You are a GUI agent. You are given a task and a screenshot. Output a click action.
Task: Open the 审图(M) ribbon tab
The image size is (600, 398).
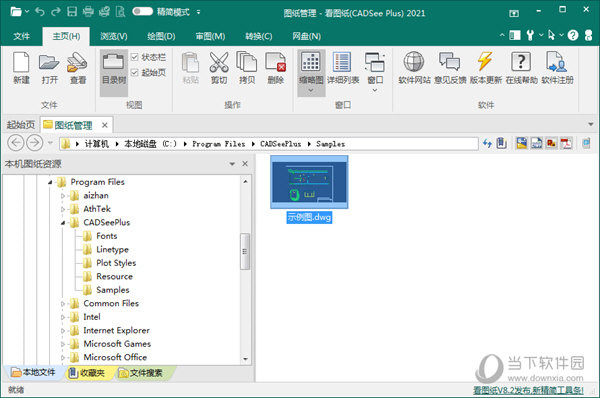pyautogui.click(x=210, y=36)
